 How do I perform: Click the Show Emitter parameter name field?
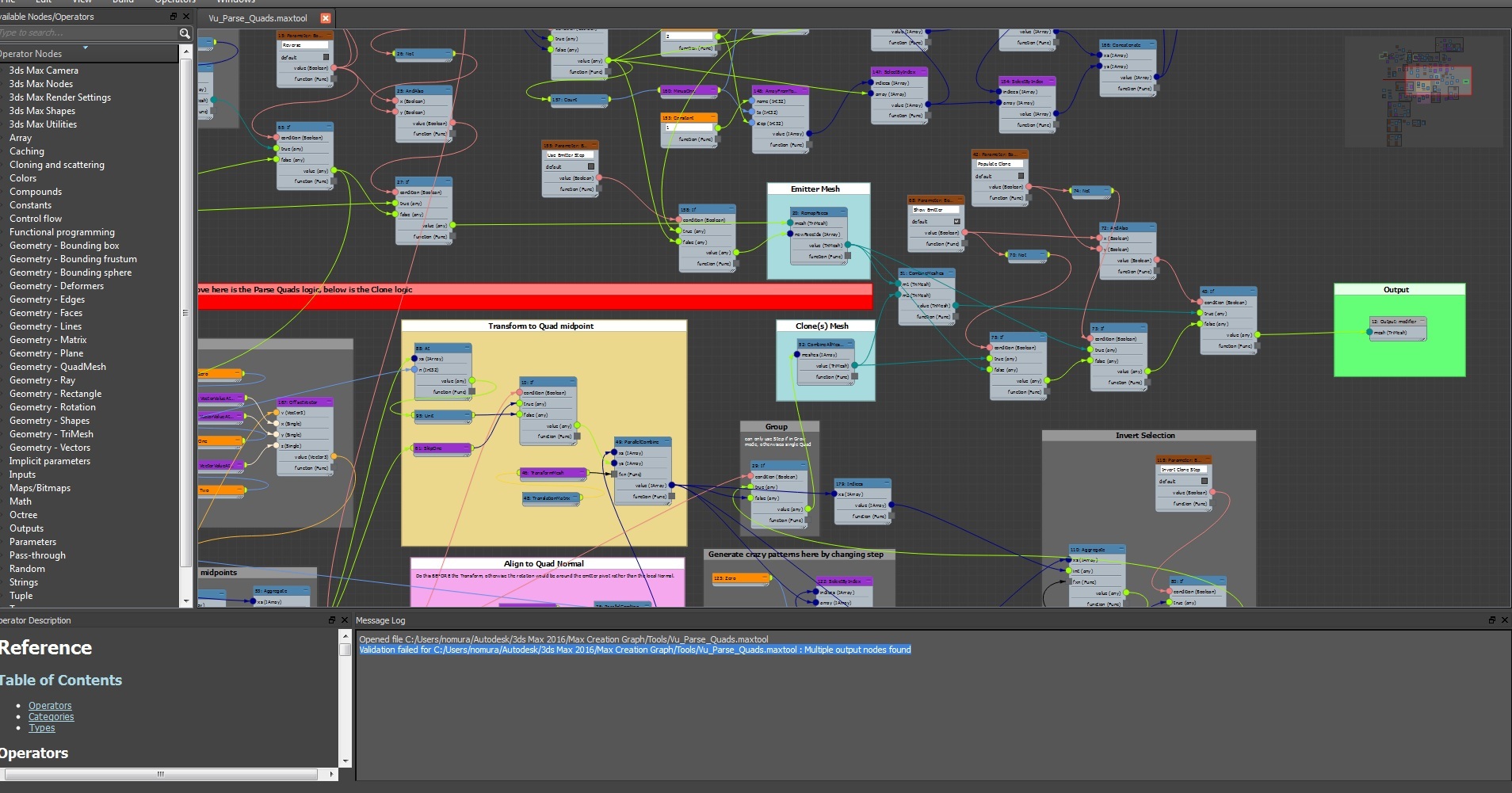tap(936, 210)
